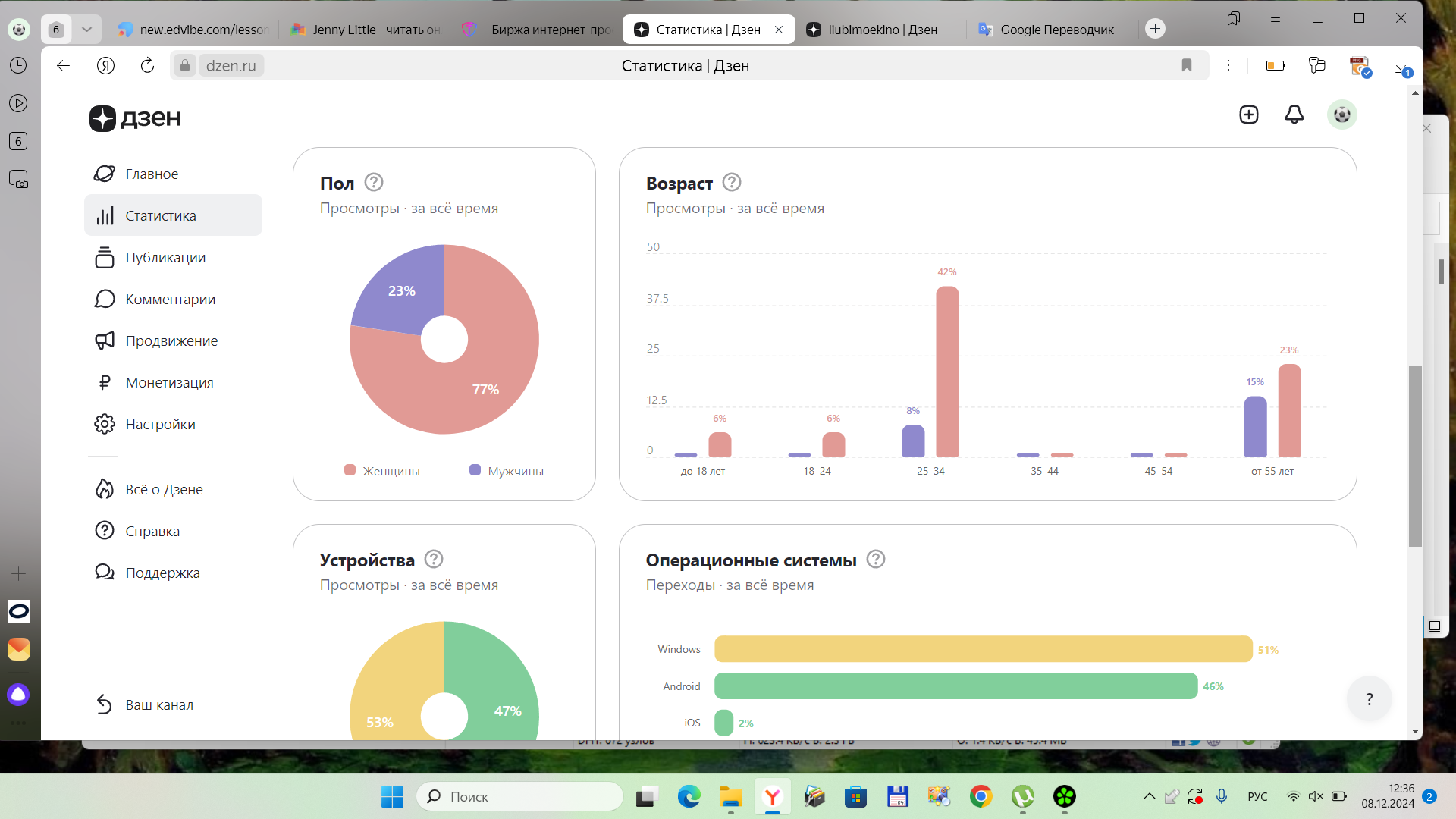Open Публикации in the sidebar
This screenshot has width=1456, height=819.
click(x=165, y=258)
